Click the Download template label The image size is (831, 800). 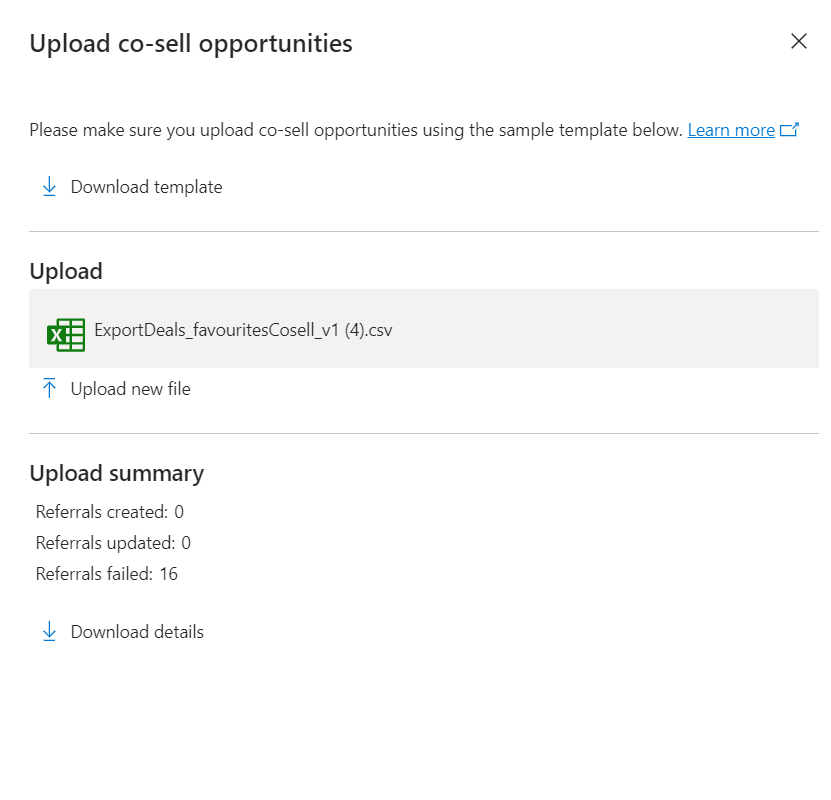click(146, 187)
